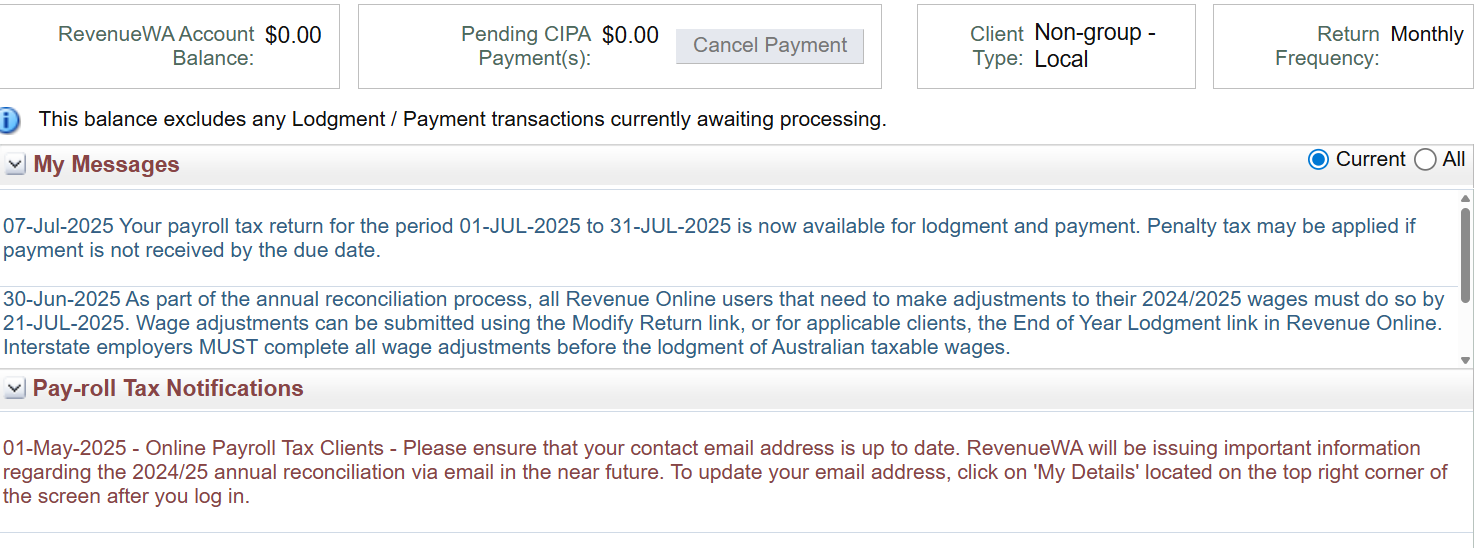This screenshot has width=1474, height=548.
Task: Collapse the Pay-roll Tax Notifications arrow
Action: pos(14,389)
